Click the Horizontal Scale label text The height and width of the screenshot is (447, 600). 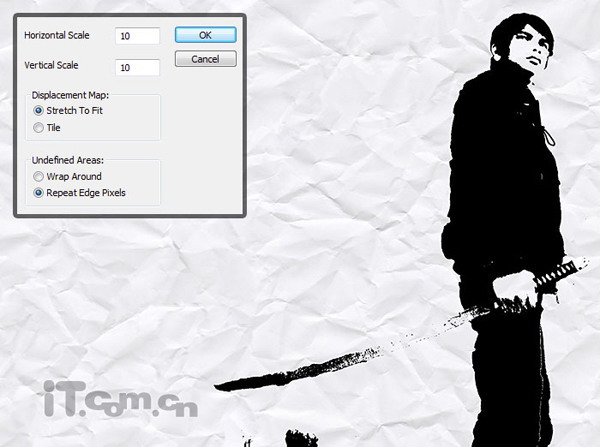(x=57, y=35)
